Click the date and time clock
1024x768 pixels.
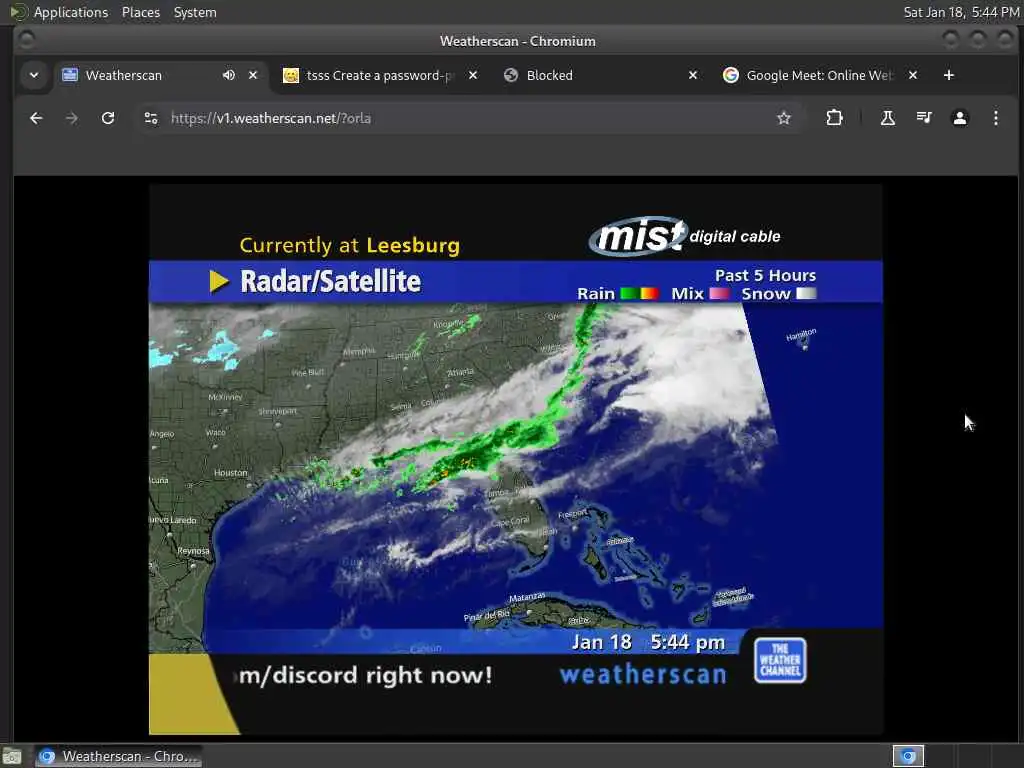[x=961, y=12]
